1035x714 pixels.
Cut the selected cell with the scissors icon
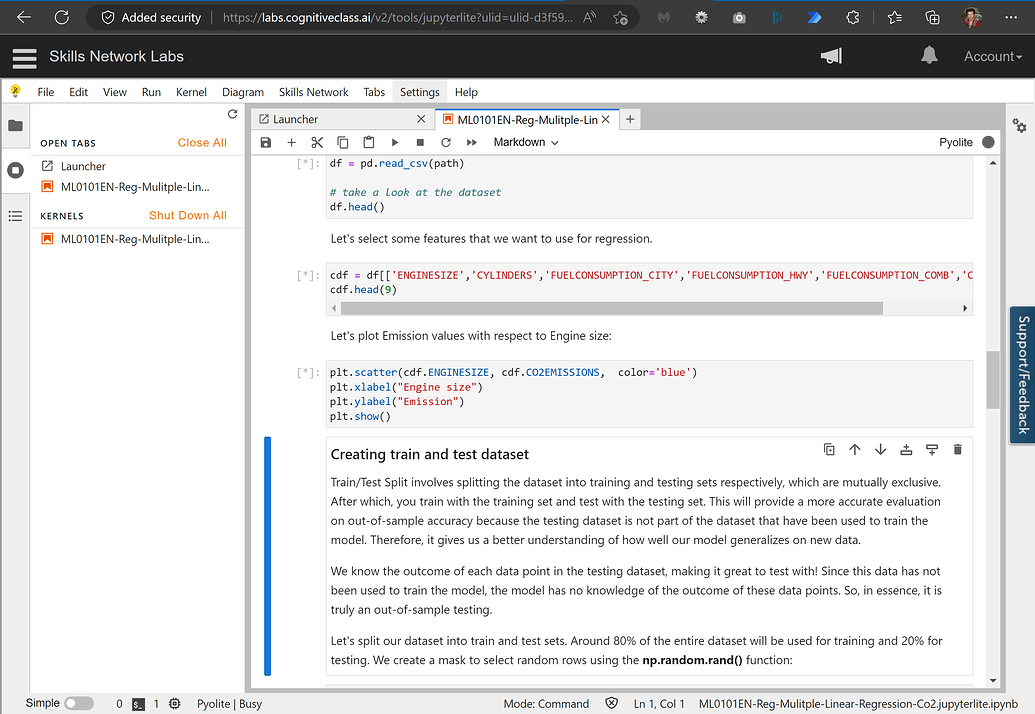tap(317, 143)
